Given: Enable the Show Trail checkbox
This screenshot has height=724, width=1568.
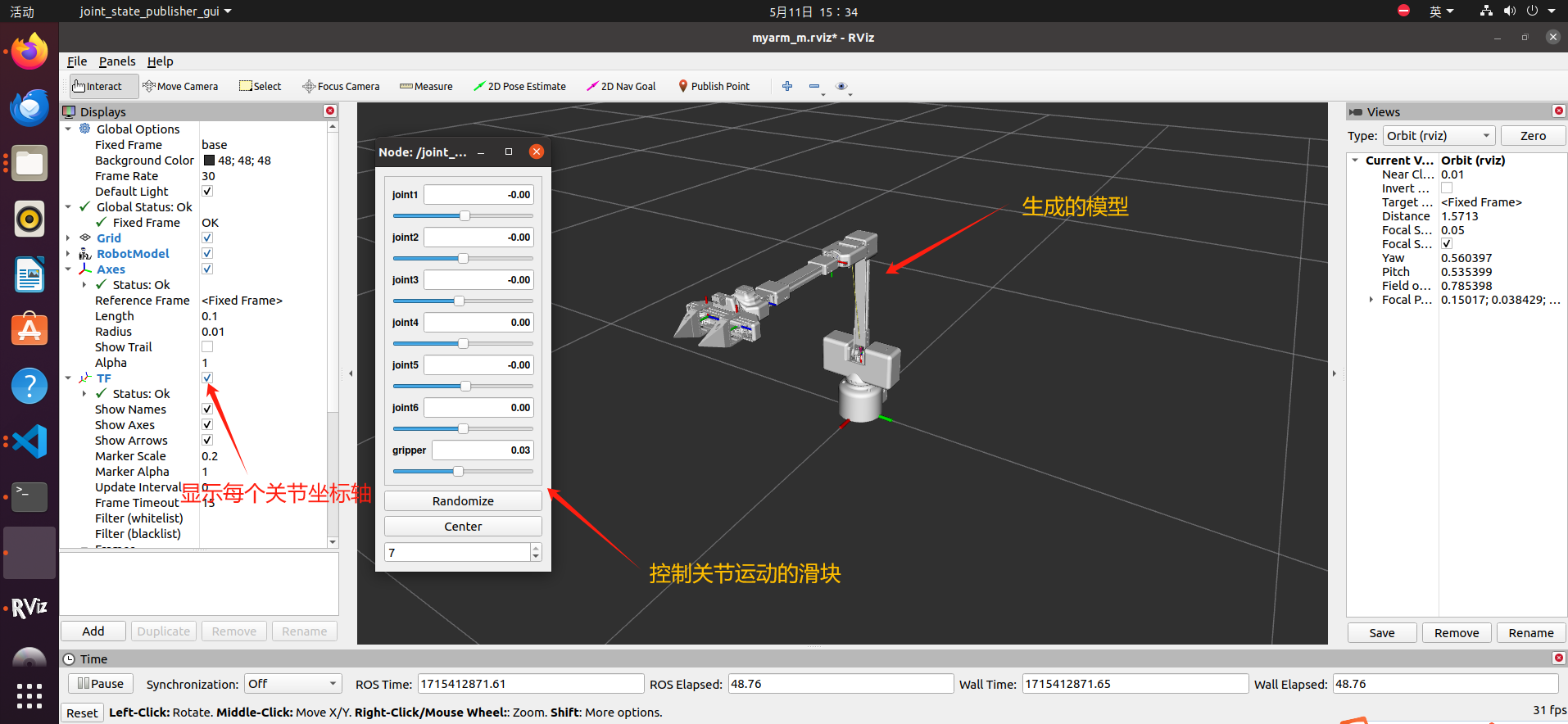Looking at the screenshot, I should click(207, 347).
